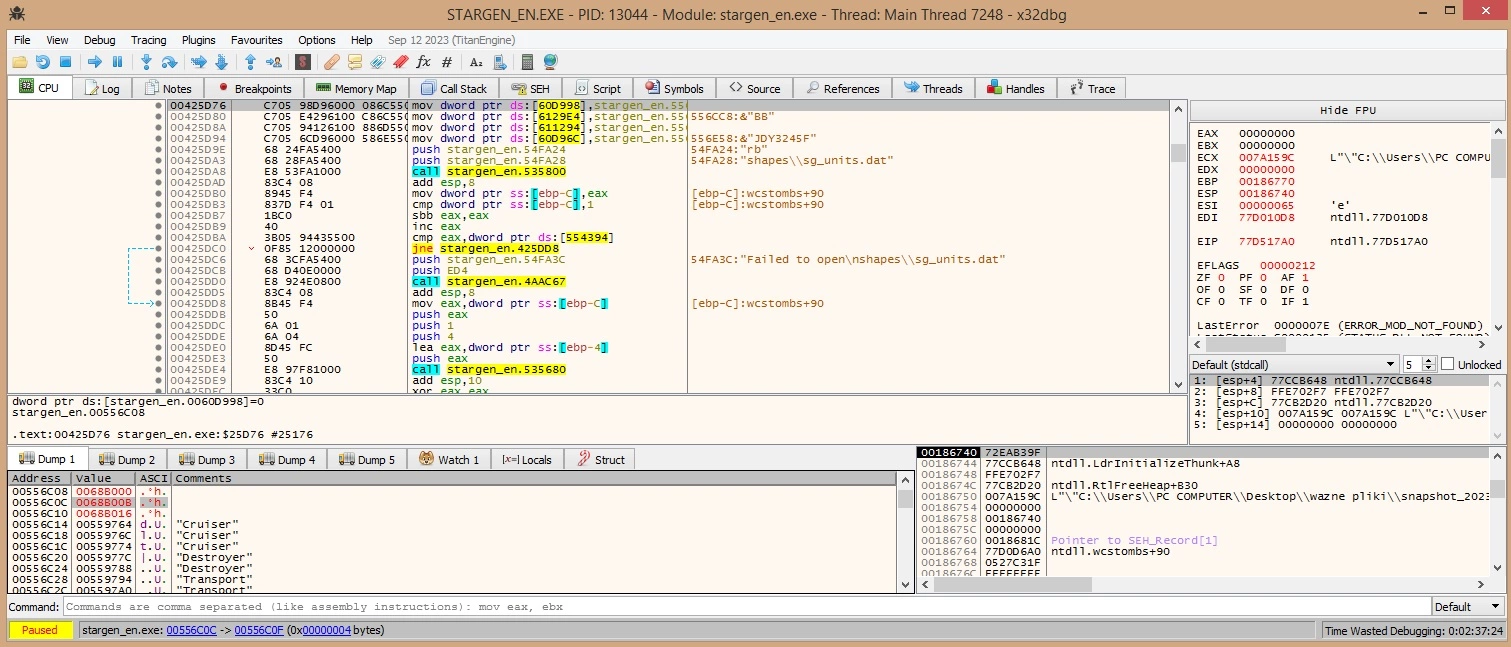The image size is (1511, 647).
Task: Step over the next instruction
Action: (x=169, y=62)
